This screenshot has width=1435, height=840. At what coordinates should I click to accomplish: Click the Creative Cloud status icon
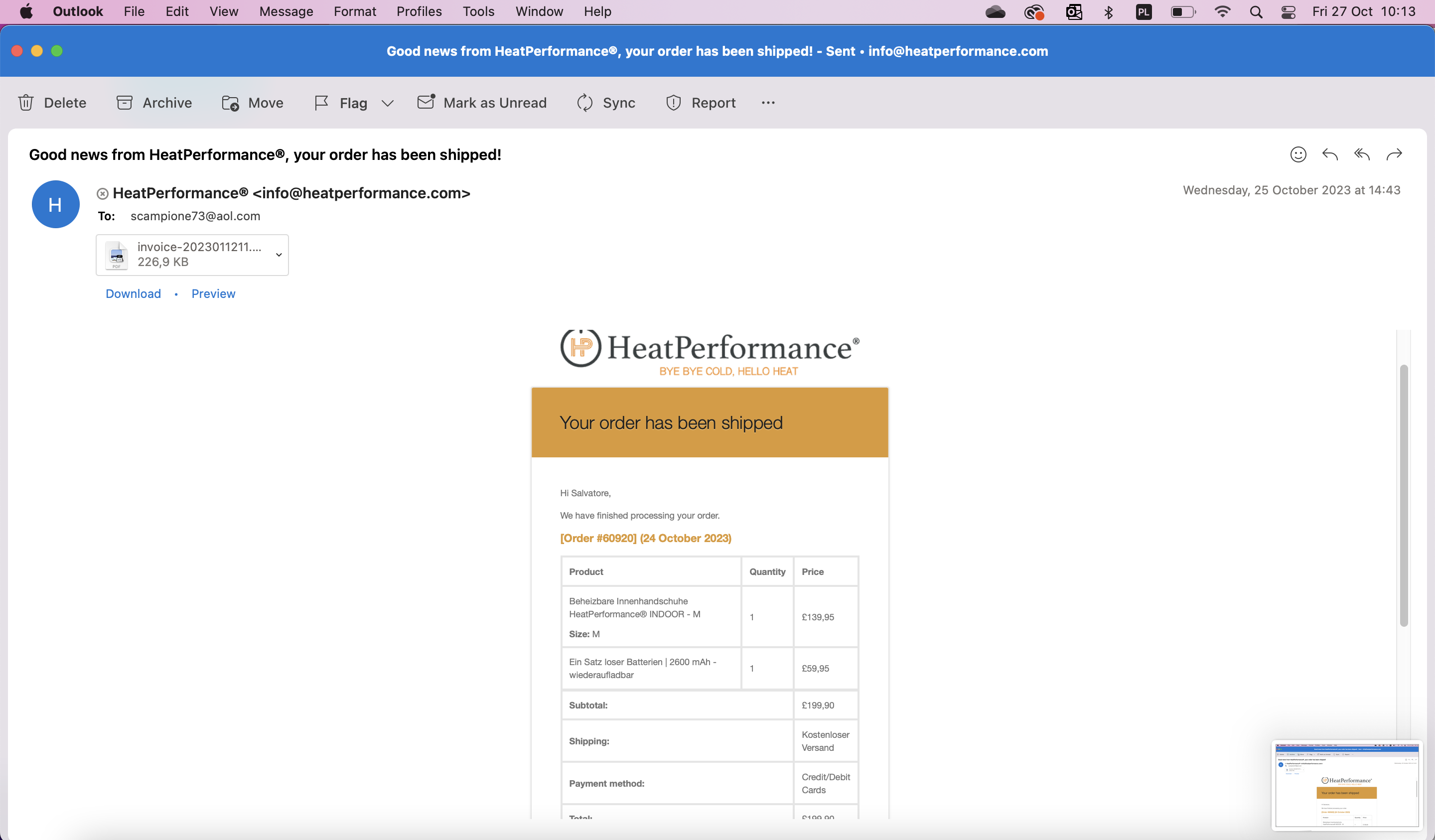1033,12
